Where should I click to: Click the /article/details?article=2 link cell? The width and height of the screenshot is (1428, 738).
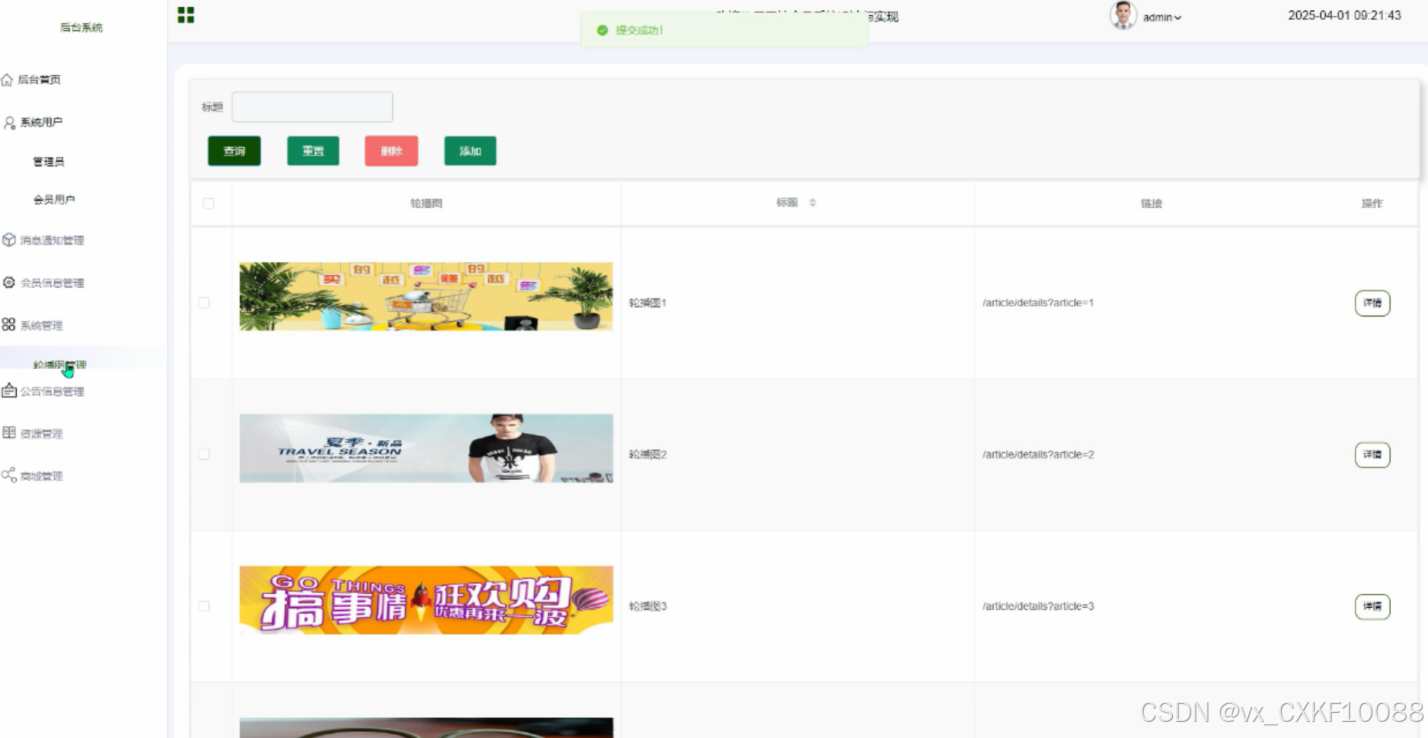point(1038,454)
